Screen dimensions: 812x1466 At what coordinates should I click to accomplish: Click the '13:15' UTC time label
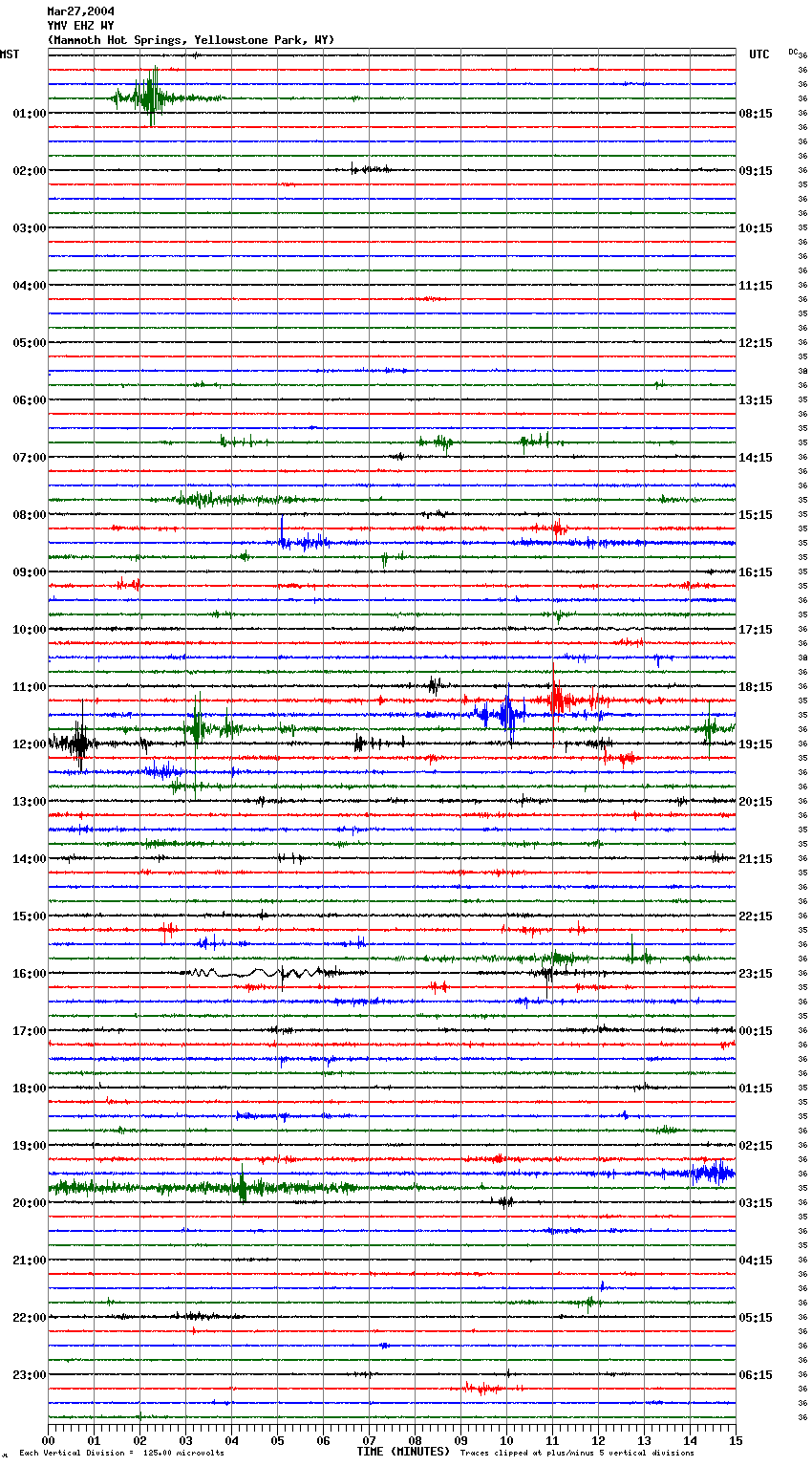click(756, 400)
